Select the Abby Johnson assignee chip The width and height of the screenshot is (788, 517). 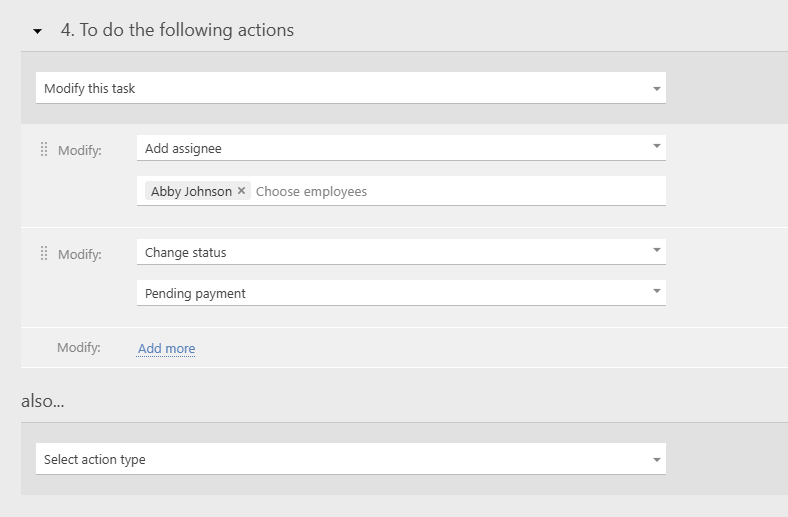click(191, 191)
